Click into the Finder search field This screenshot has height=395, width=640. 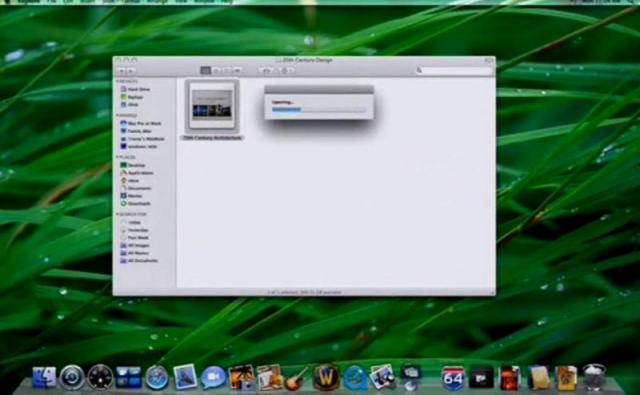[x=454, y=71]
